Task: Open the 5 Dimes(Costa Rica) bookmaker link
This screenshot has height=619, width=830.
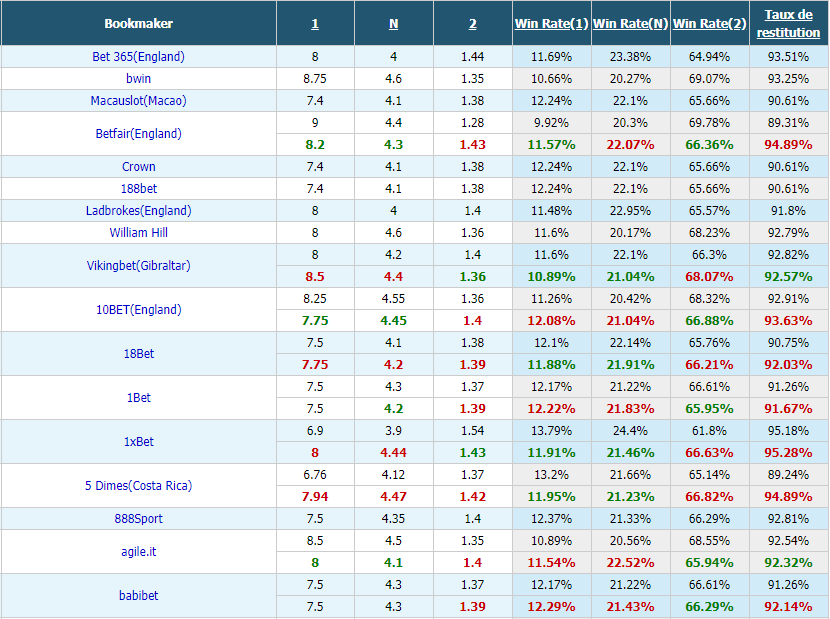Action: point(139,486)
